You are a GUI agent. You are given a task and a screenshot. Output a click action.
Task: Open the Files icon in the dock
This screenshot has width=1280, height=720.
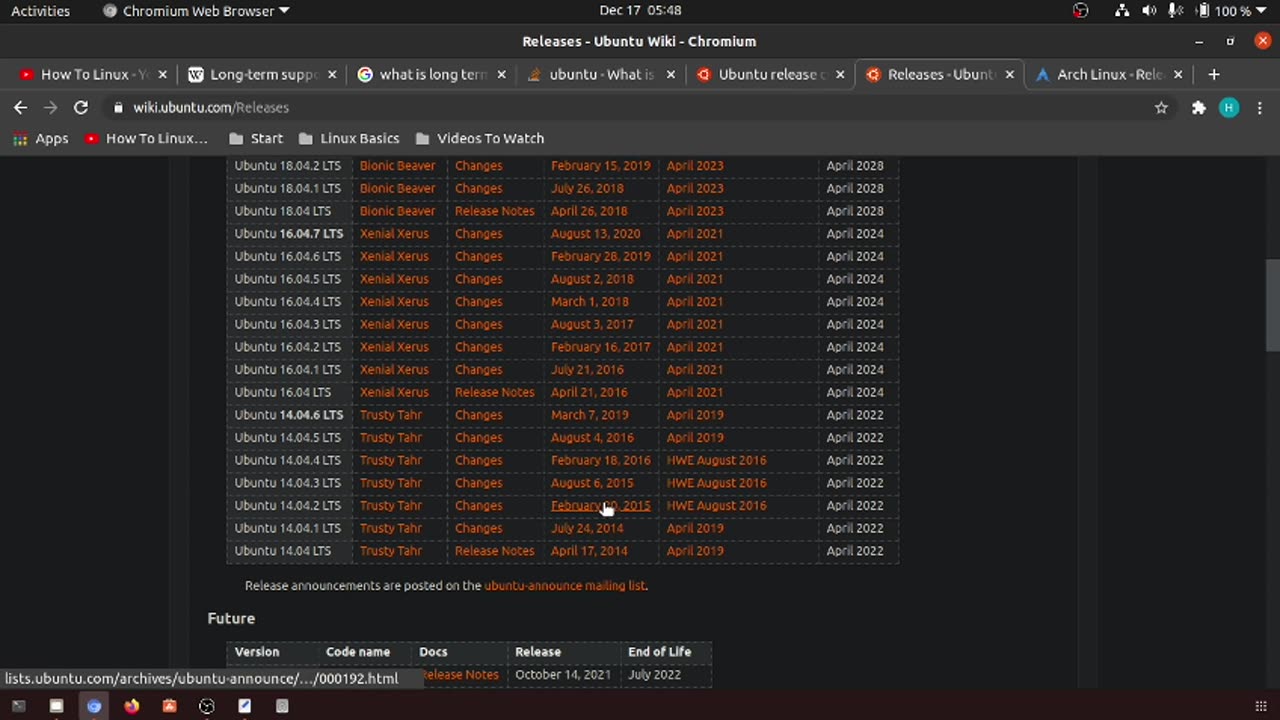tap(56, 706)
